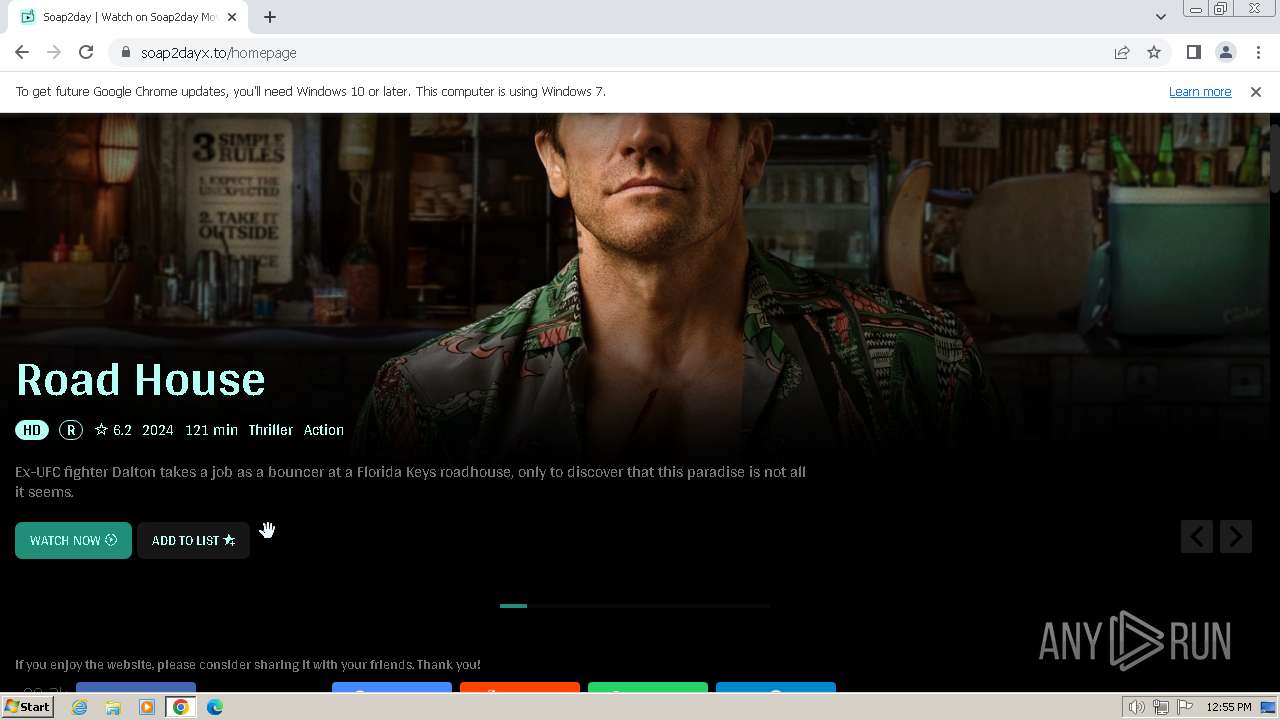This screenshot has width=1280, height=720.
Task: Select the Soap2day browser tab
Action: 128,17
